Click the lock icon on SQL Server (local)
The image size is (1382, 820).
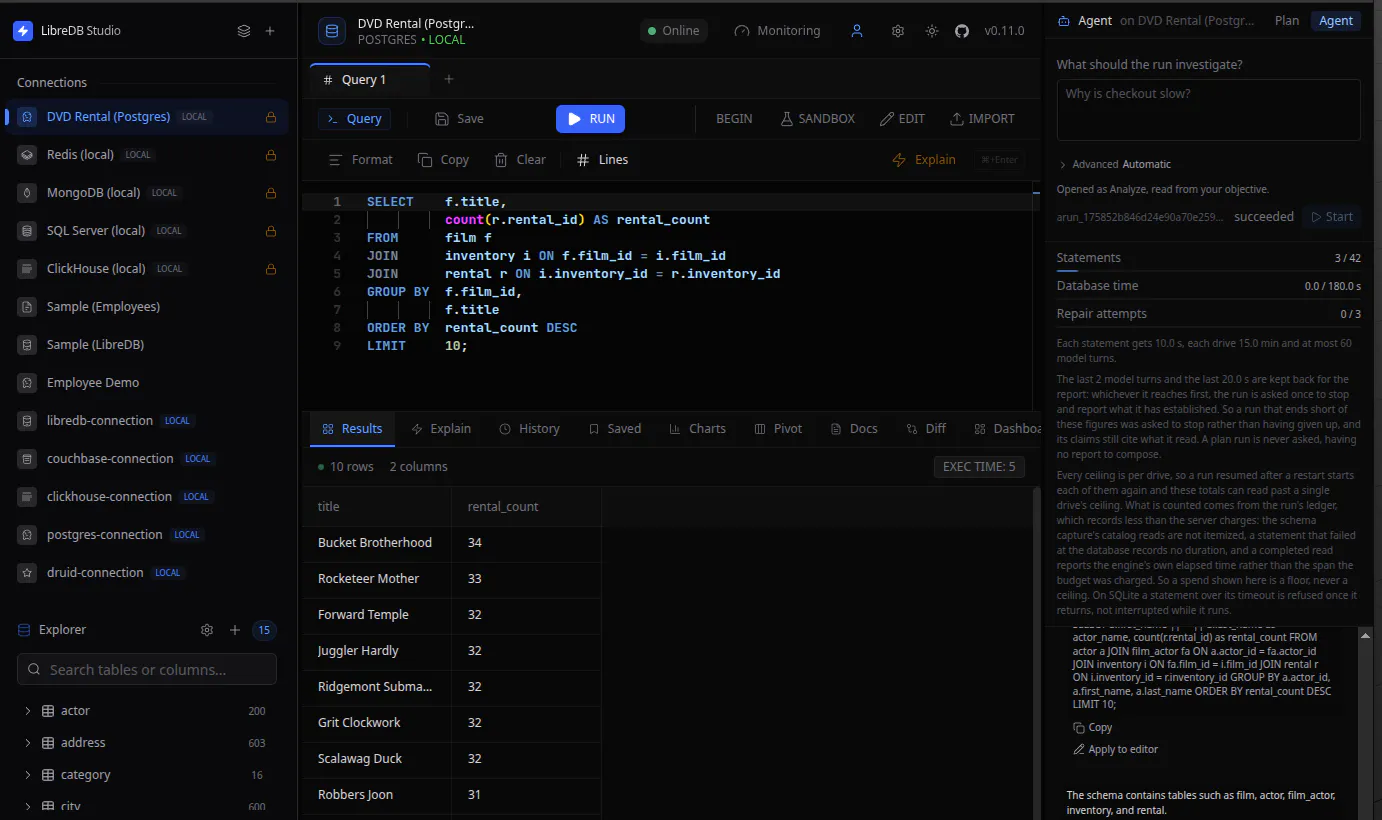(x=270, y=231)
